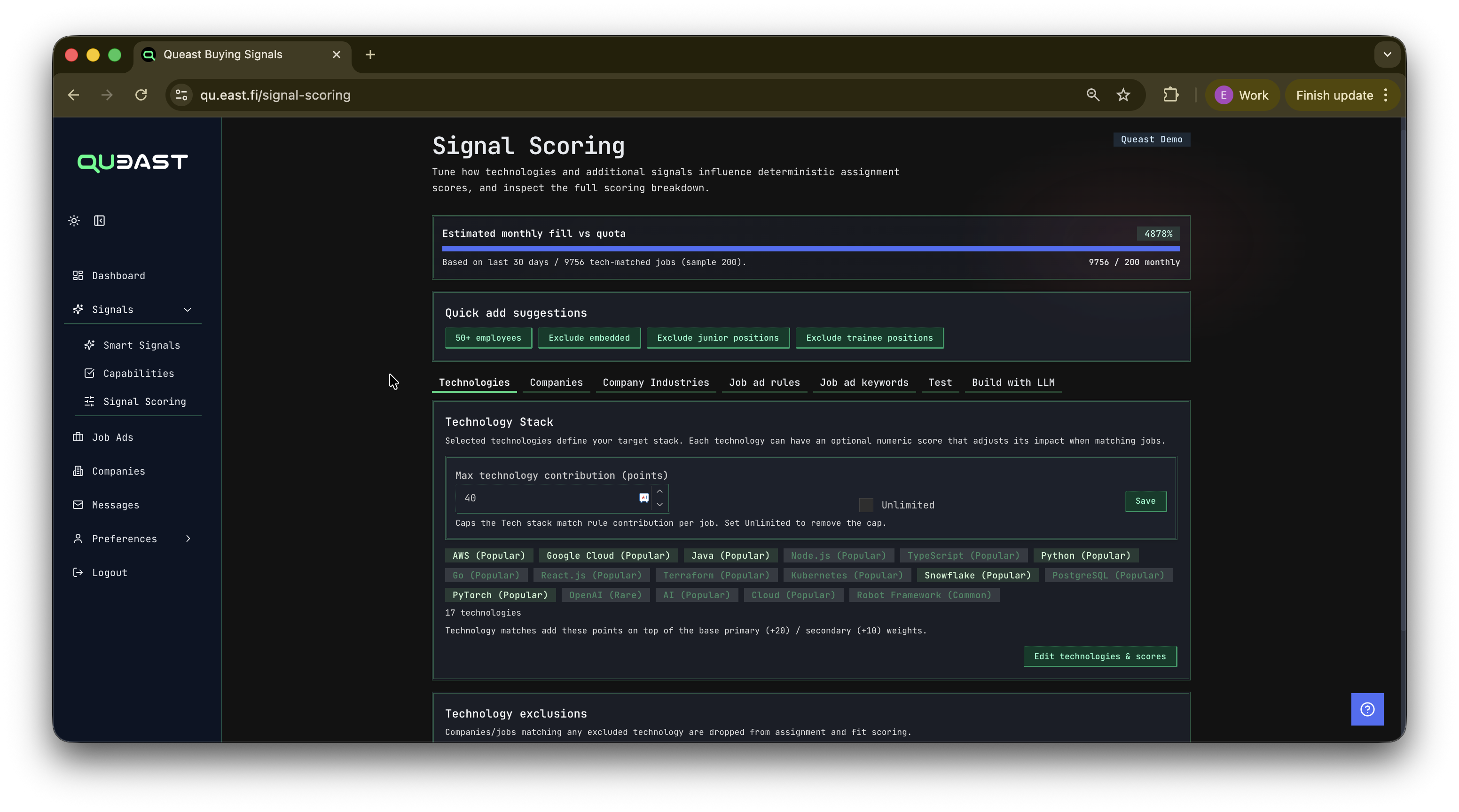The image size is (1459, 812).
Task: Toggle the Exclude embedded suggestion chip
Action: click(589, 337)
